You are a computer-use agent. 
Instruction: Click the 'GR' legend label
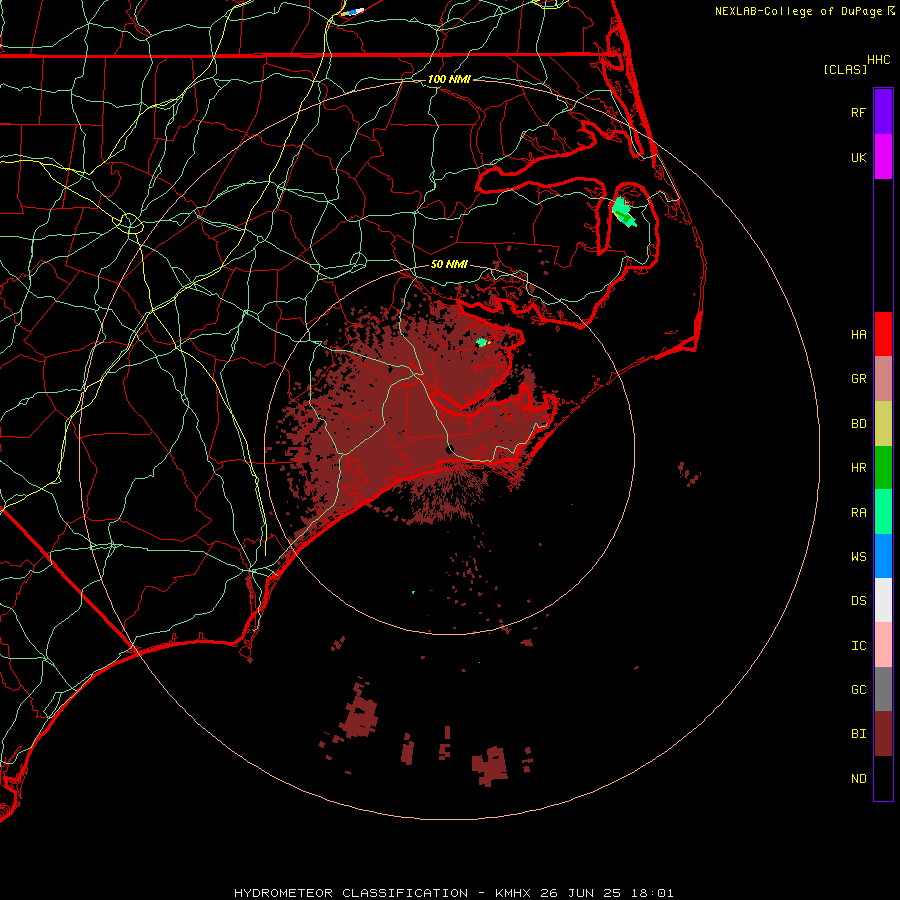859,379
